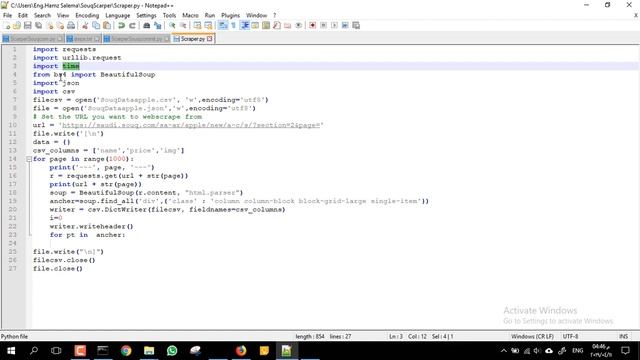Open the View menu
The image size is (640, 360).
[63, 15]
